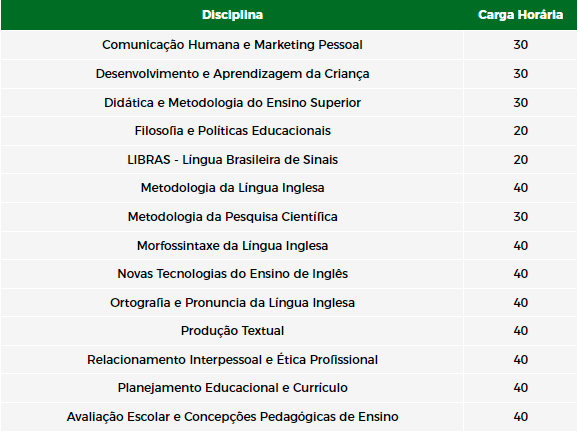Select Morfossintaxe da Língua Inglesa
The height and width of the screenshot is (432, 578).
[x=232, y=245]
